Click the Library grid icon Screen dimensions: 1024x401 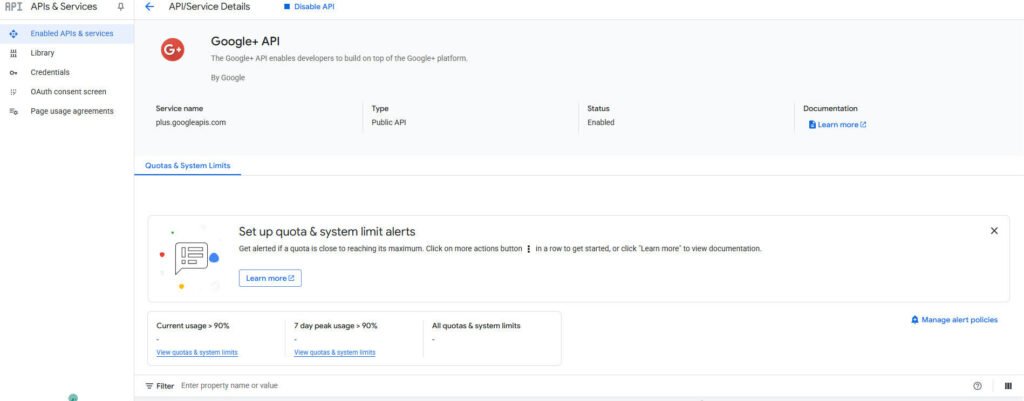(14, 53)
